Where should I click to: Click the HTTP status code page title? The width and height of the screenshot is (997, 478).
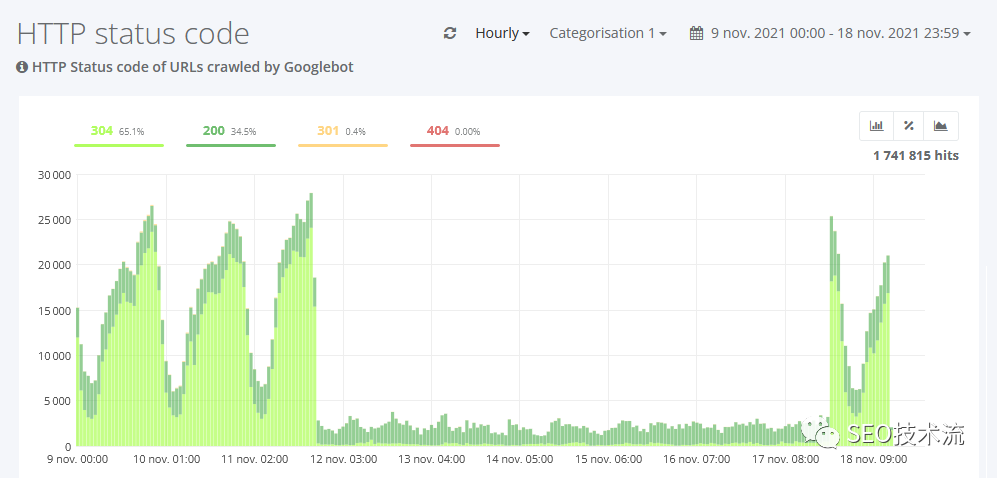(133, 33)
